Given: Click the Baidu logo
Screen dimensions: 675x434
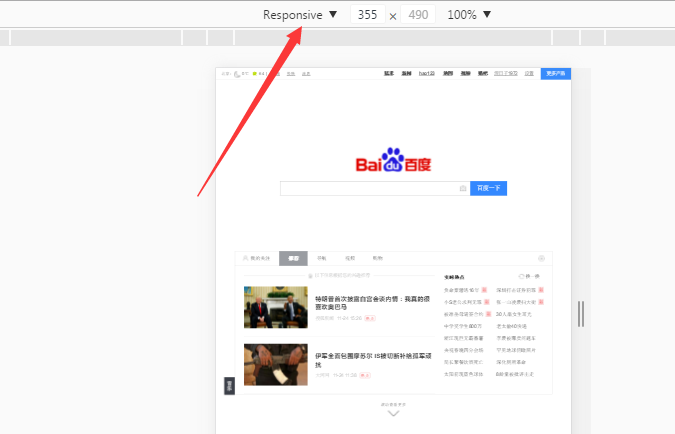Looking at the screenshot, I should (x=393, y=160).
